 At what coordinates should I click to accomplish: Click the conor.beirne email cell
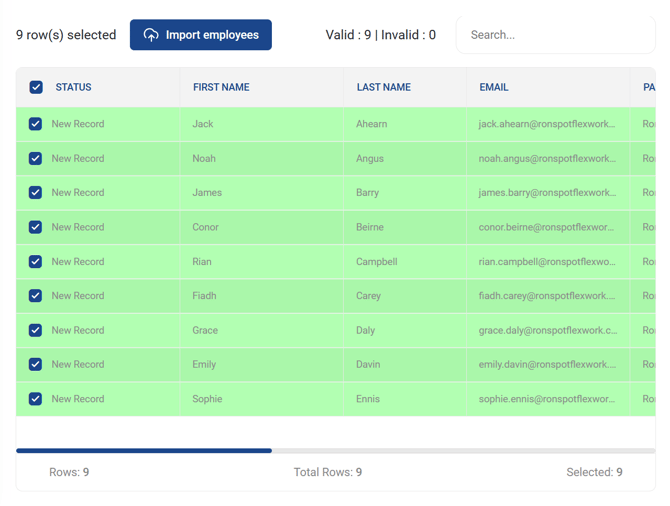(547, 227)
